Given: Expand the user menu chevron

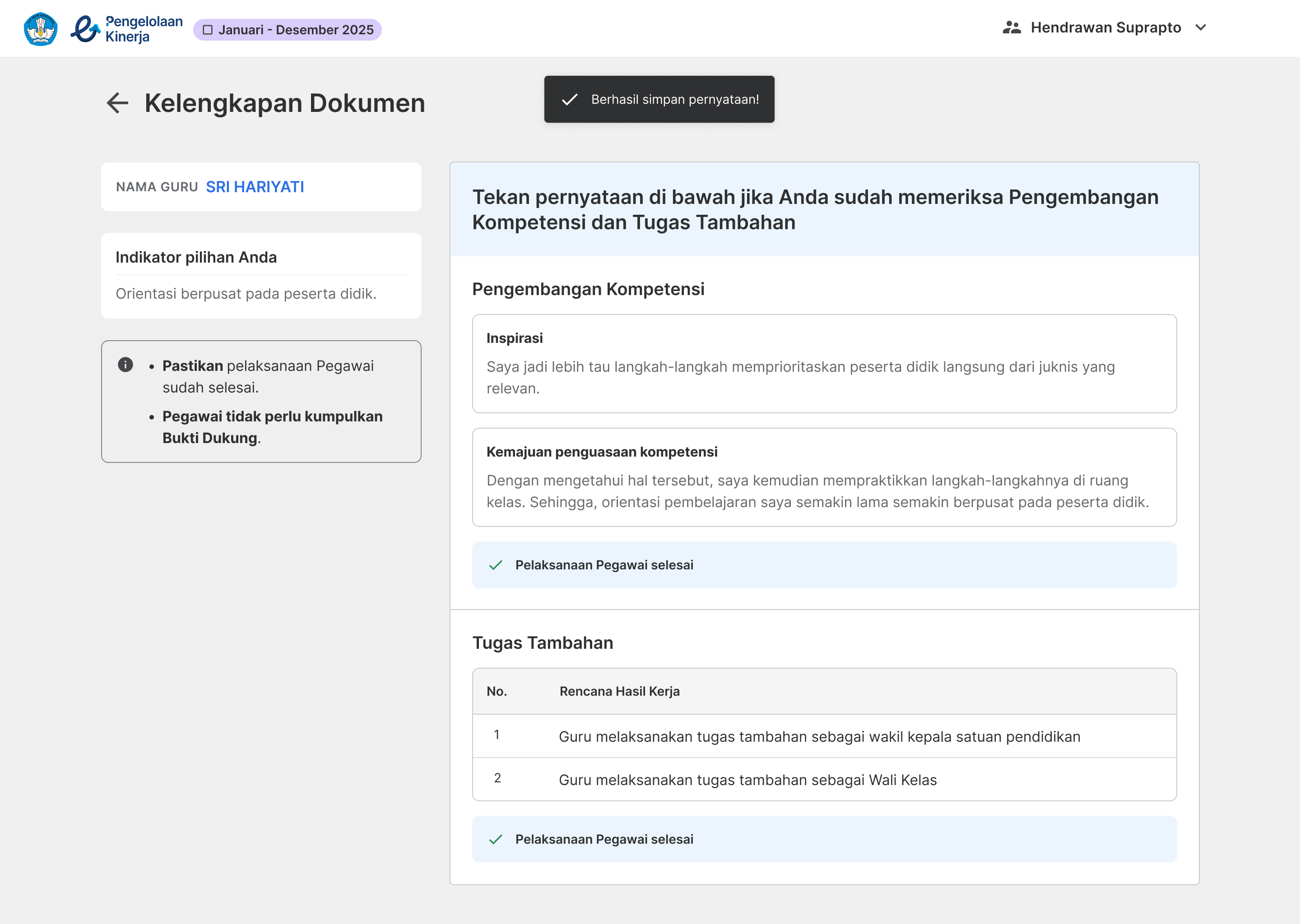Looking at the screenshot, I should tap(1200, 28).
